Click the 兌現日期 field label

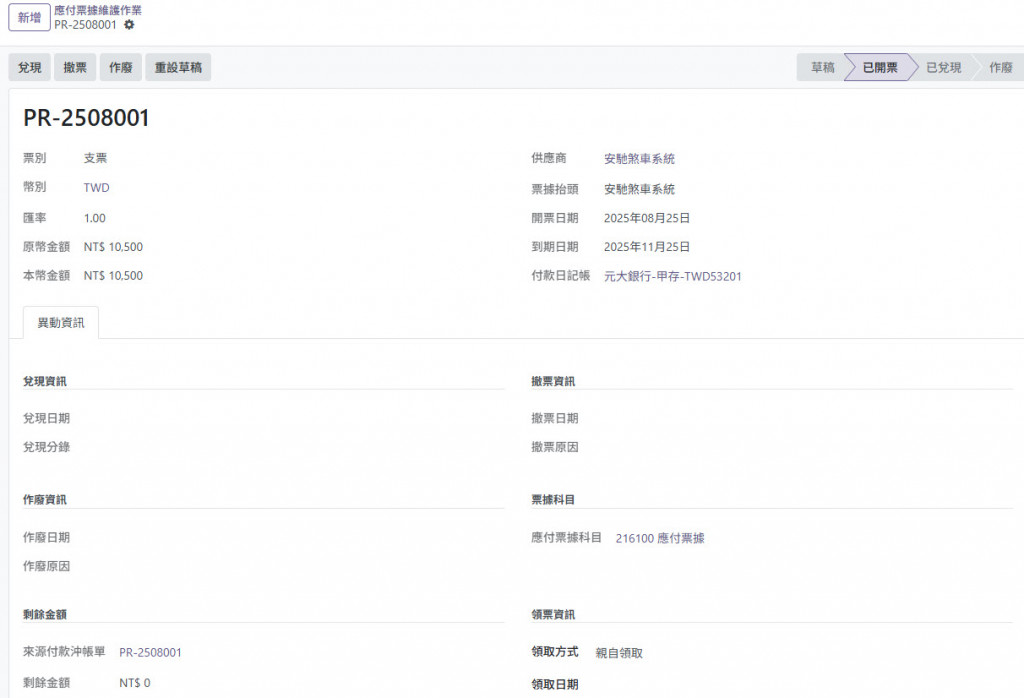click(x=46, y=418)
